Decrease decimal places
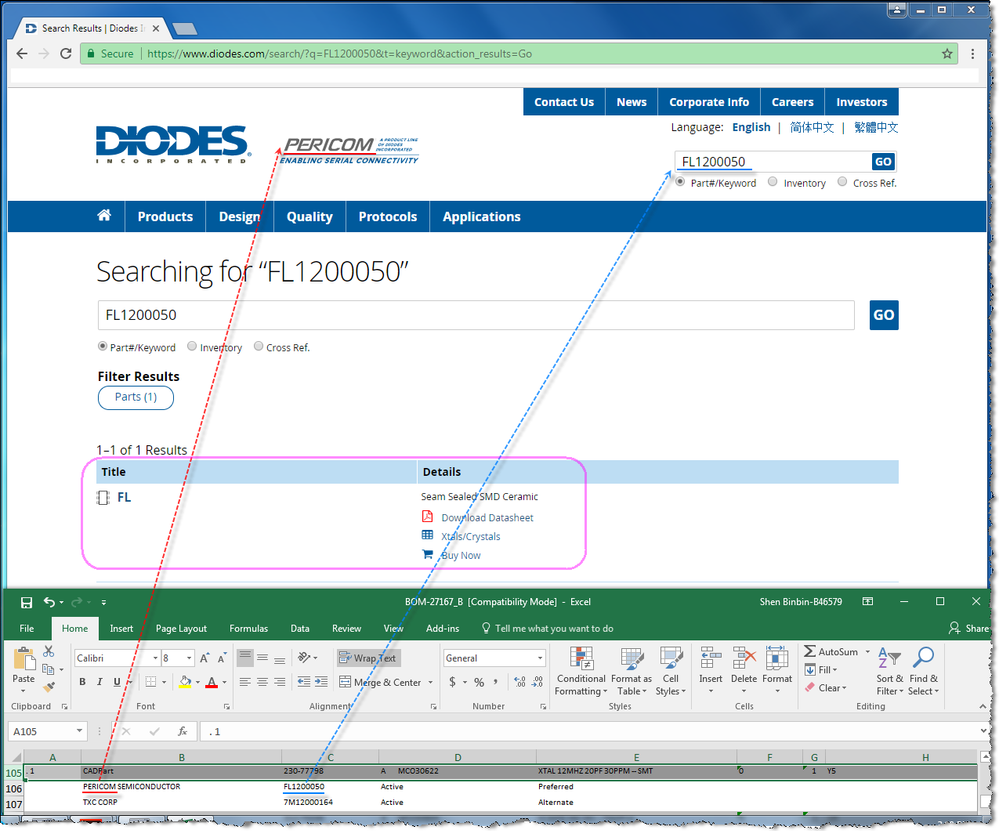This screenshot has width=999, height=831. tap(538, 682)
